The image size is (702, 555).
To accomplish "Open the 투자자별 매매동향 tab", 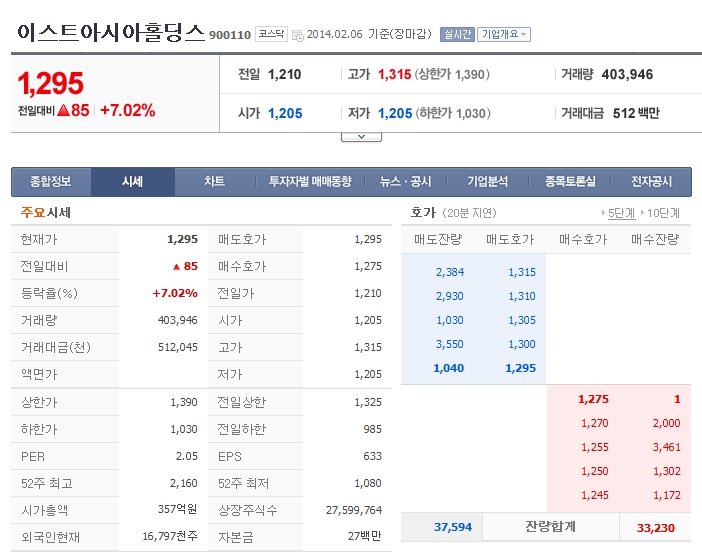I will 310,182.
